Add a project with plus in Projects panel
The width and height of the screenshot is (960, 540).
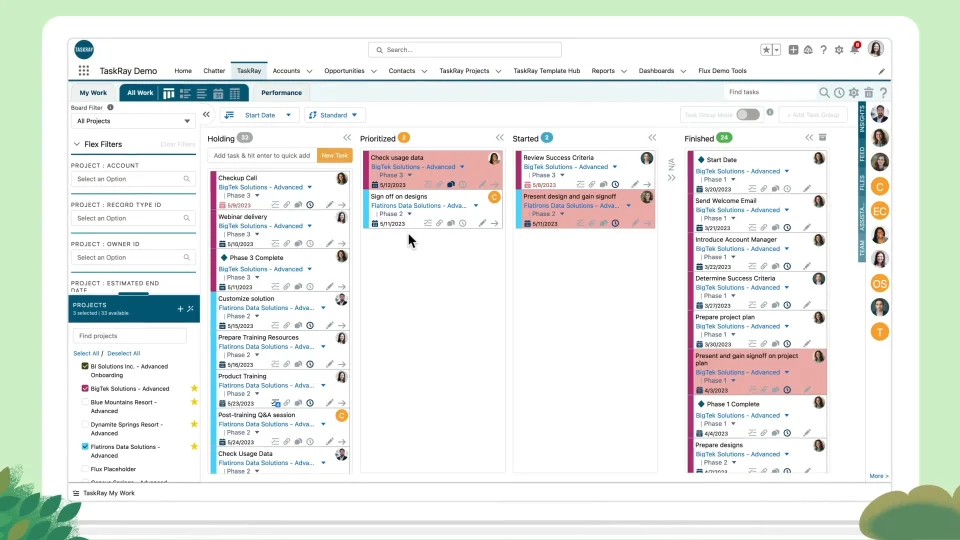click(180, 309)
